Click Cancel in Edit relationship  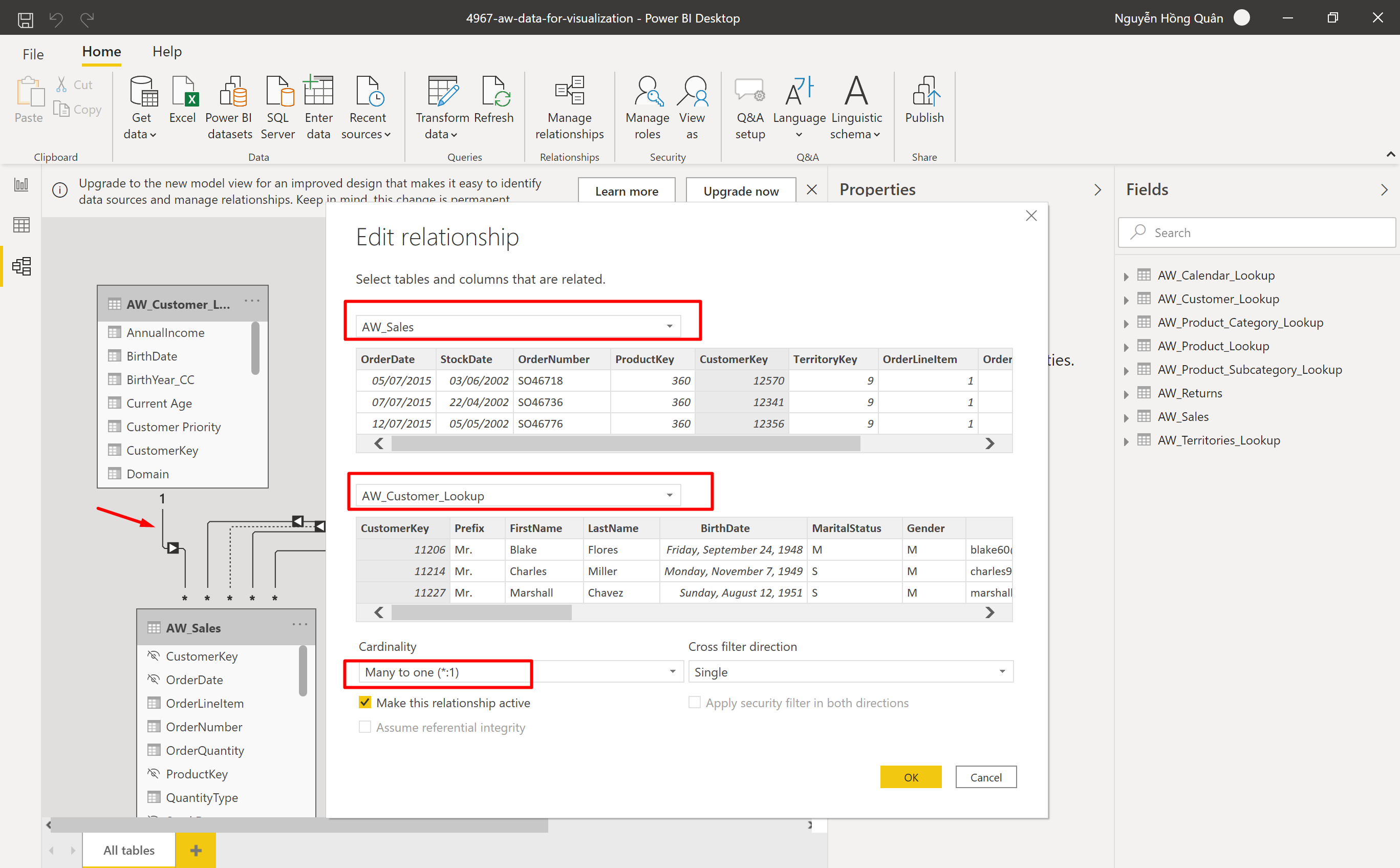coord(986,777)
